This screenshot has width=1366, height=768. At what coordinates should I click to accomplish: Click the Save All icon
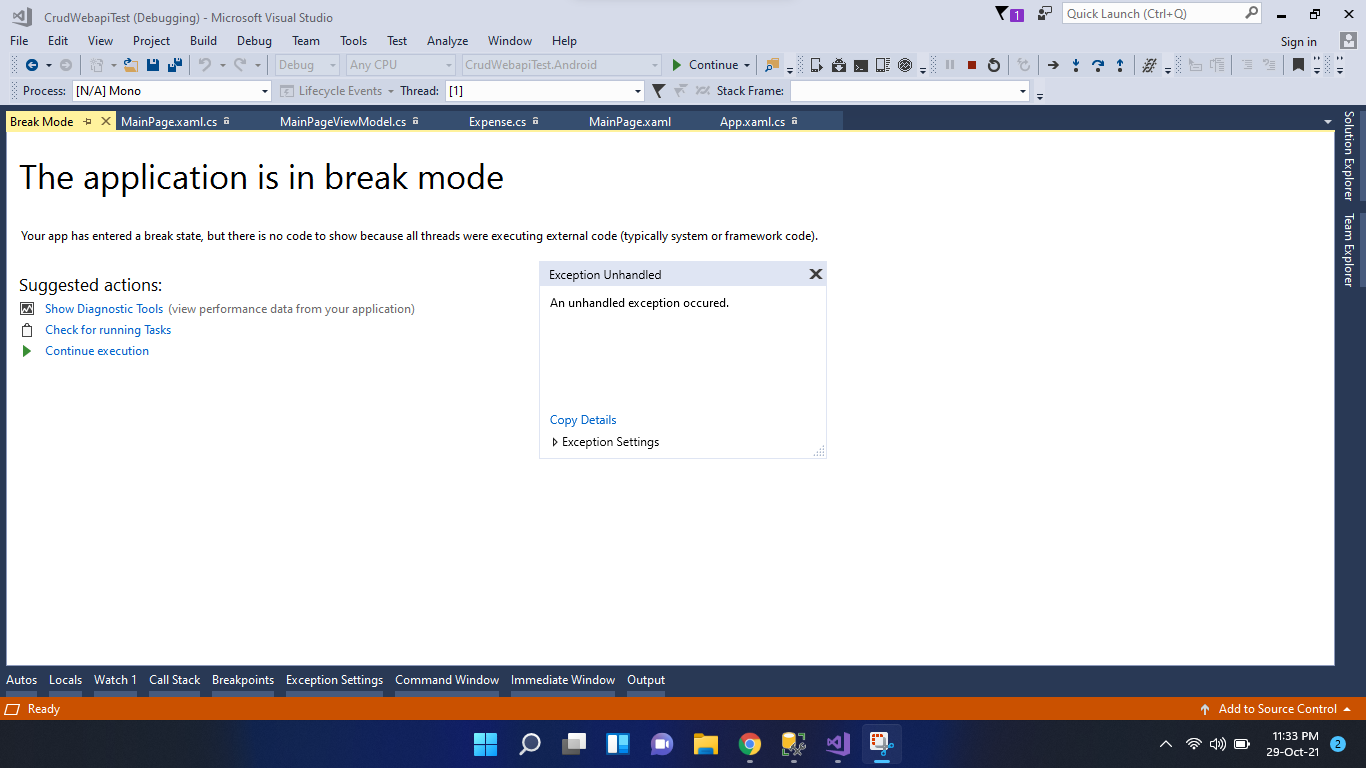click(x=174, y=64)
